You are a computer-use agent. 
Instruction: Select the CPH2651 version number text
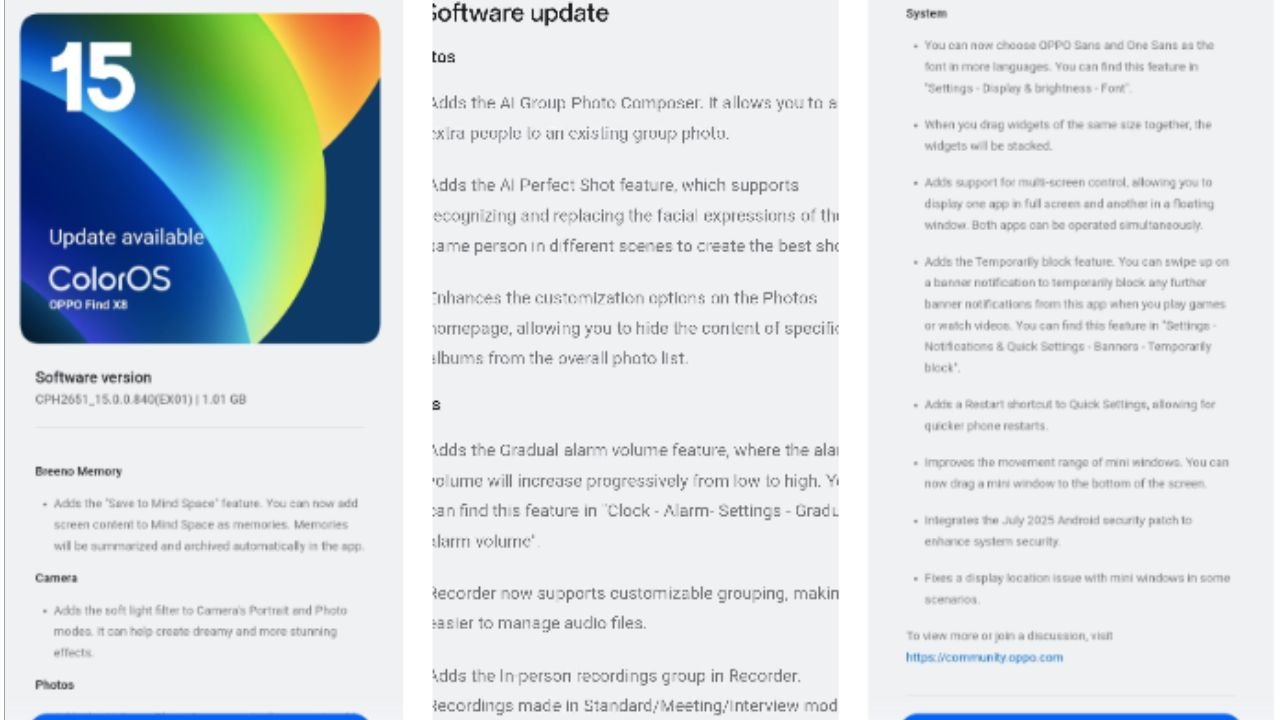pyautogui.click(x=140, y=399)
